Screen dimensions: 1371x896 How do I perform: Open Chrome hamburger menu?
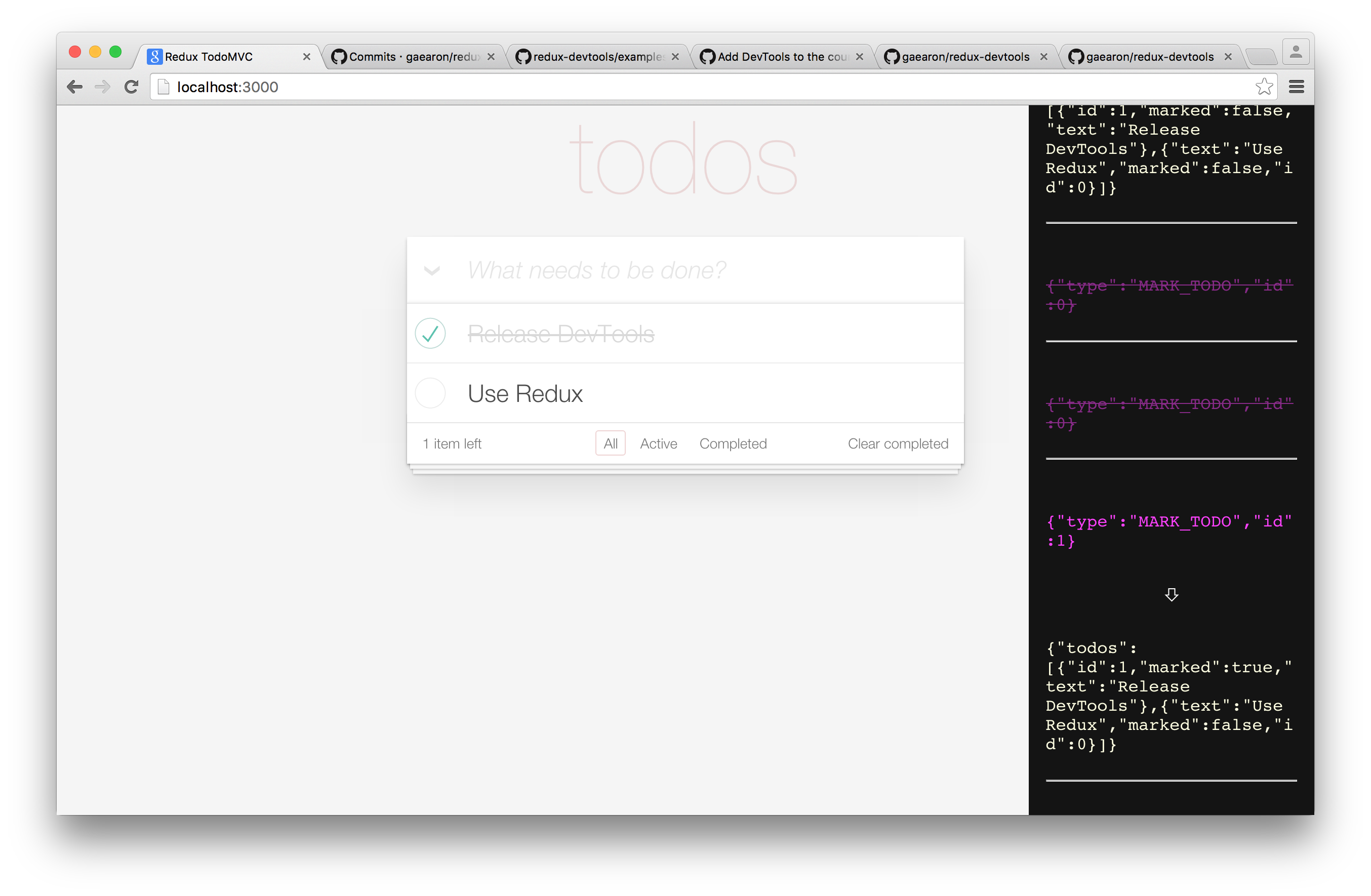click(x=1296, y=87)
